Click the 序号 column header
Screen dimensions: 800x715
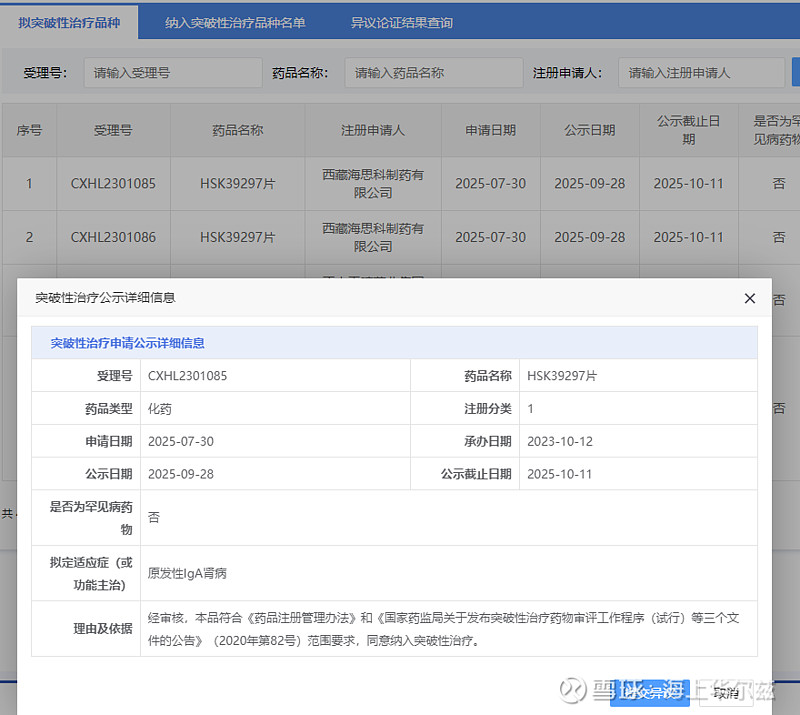(29, 131)
